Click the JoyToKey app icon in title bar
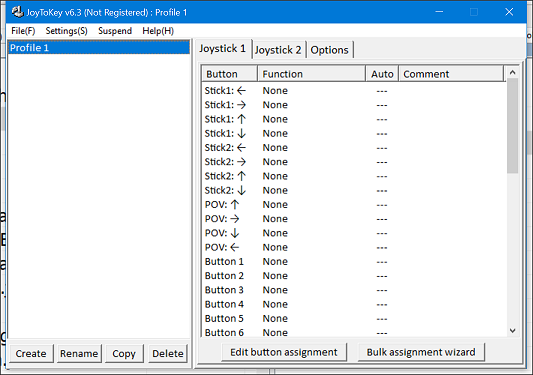This screenshot has width=533, height=375. coord(17,12)
